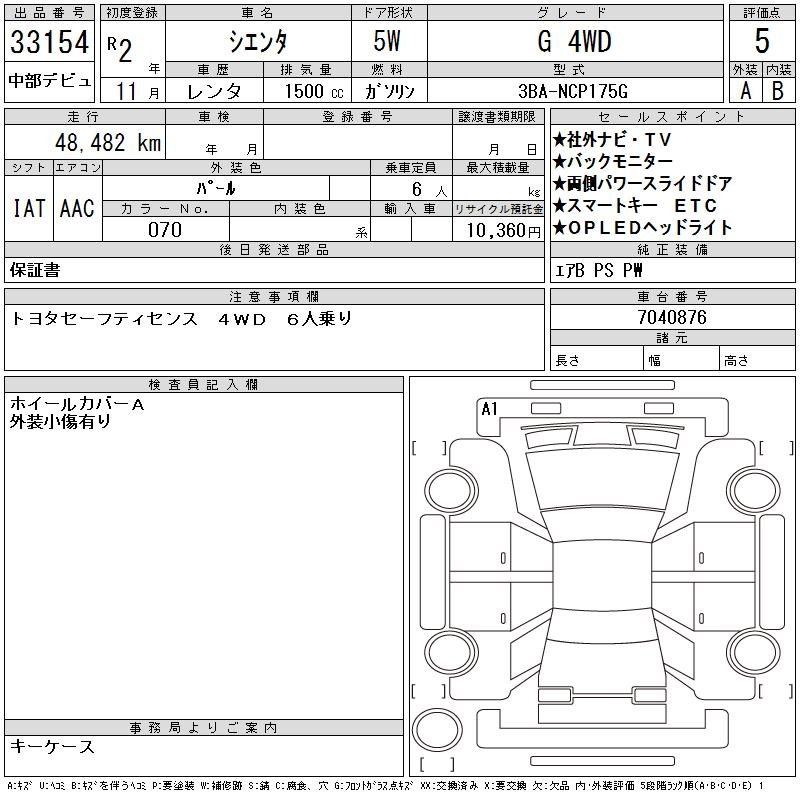Select the mileage 48,482 km
The image size is (800, 800).
108,143
